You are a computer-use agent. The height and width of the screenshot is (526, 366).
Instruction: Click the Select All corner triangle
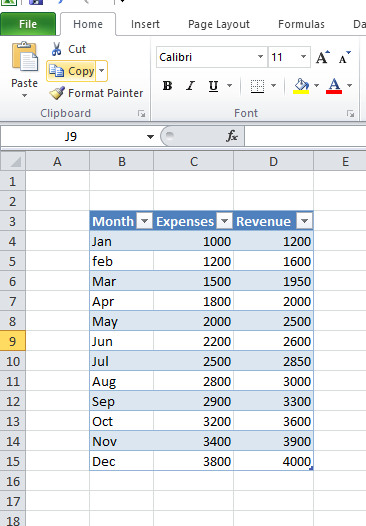tap(13, 161)
